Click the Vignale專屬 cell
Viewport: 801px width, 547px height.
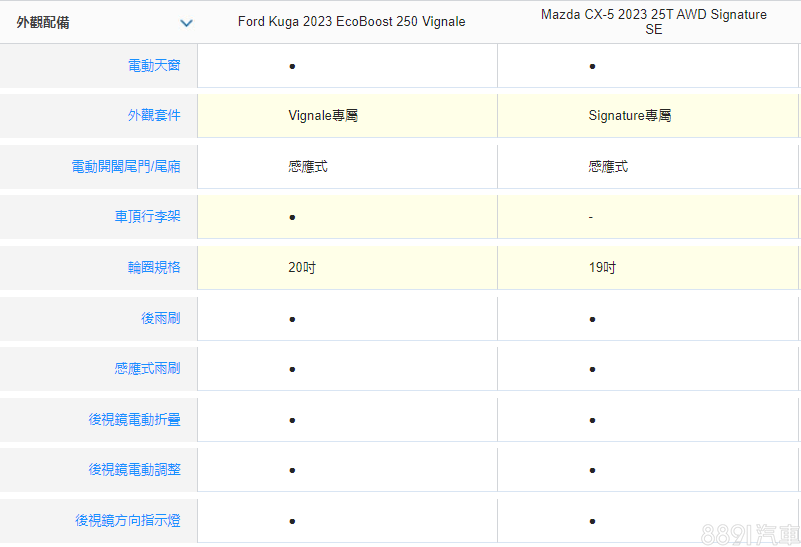pyautogui.click(x=323, y=116)
